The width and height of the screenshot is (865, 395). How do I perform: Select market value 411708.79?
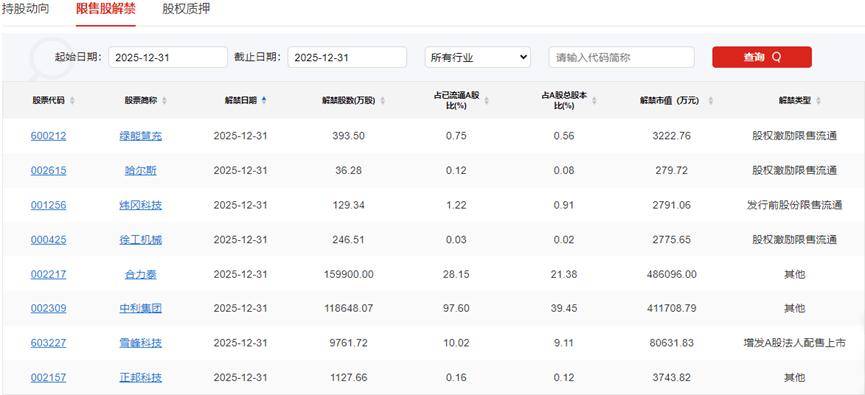click(671, 308)
